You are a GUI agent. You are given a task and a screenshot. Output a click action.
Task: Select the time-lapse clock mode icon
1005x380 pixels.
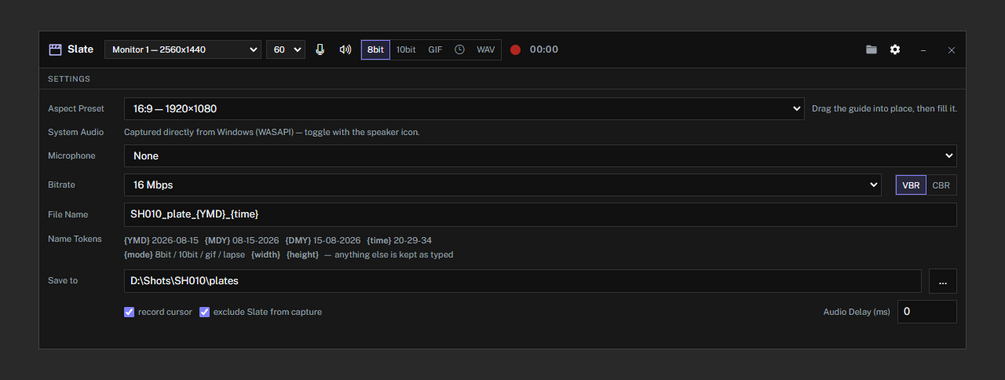coord(460,49)
